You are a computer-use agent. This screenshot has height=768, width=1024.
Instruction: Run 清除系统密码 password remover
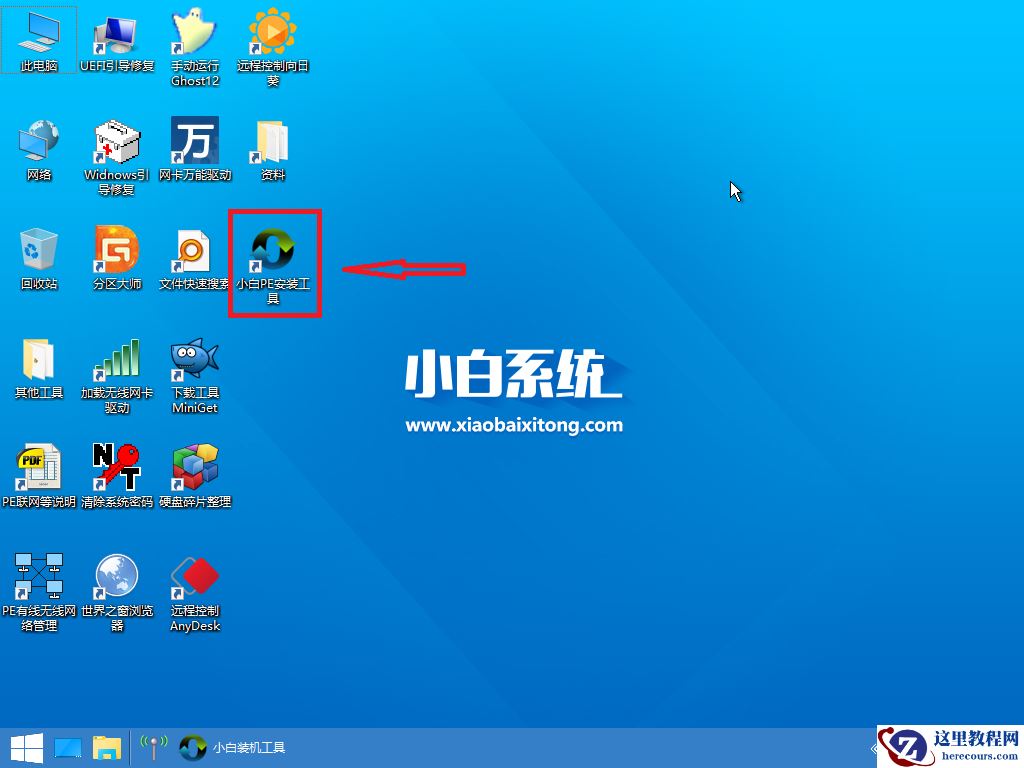coord(117,470)
